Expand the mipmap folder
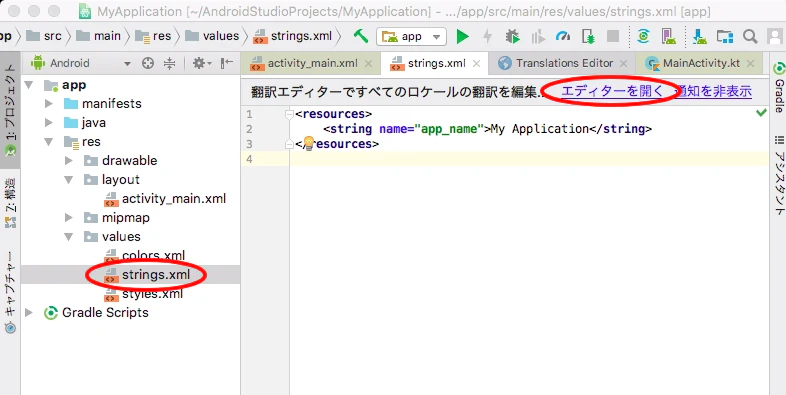 tap(69, 218)
